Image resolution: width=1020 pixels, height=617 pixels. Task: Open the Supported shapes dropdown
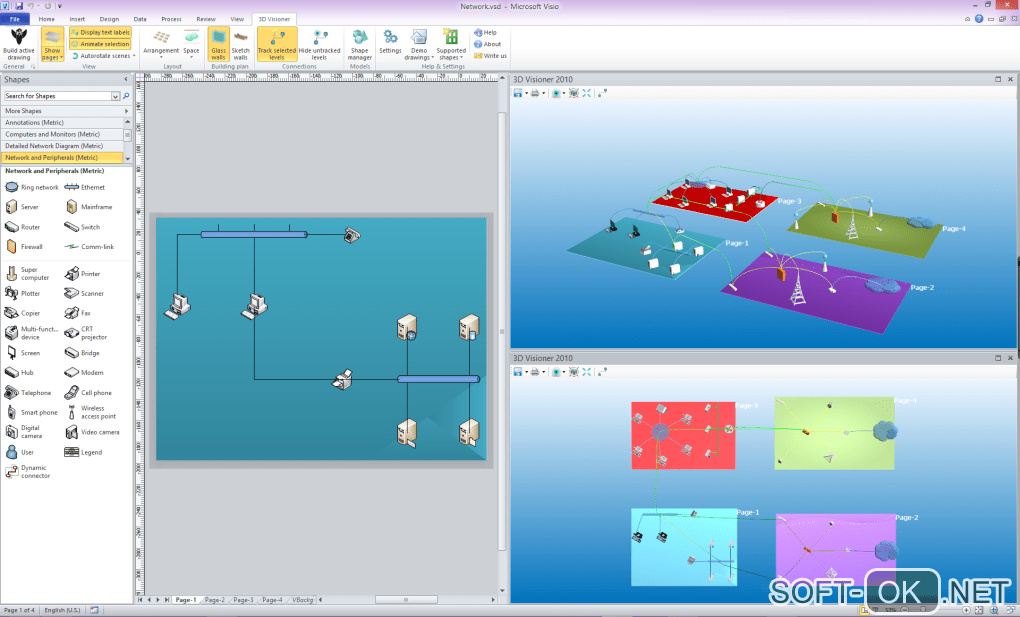click(x=451, y=44)
